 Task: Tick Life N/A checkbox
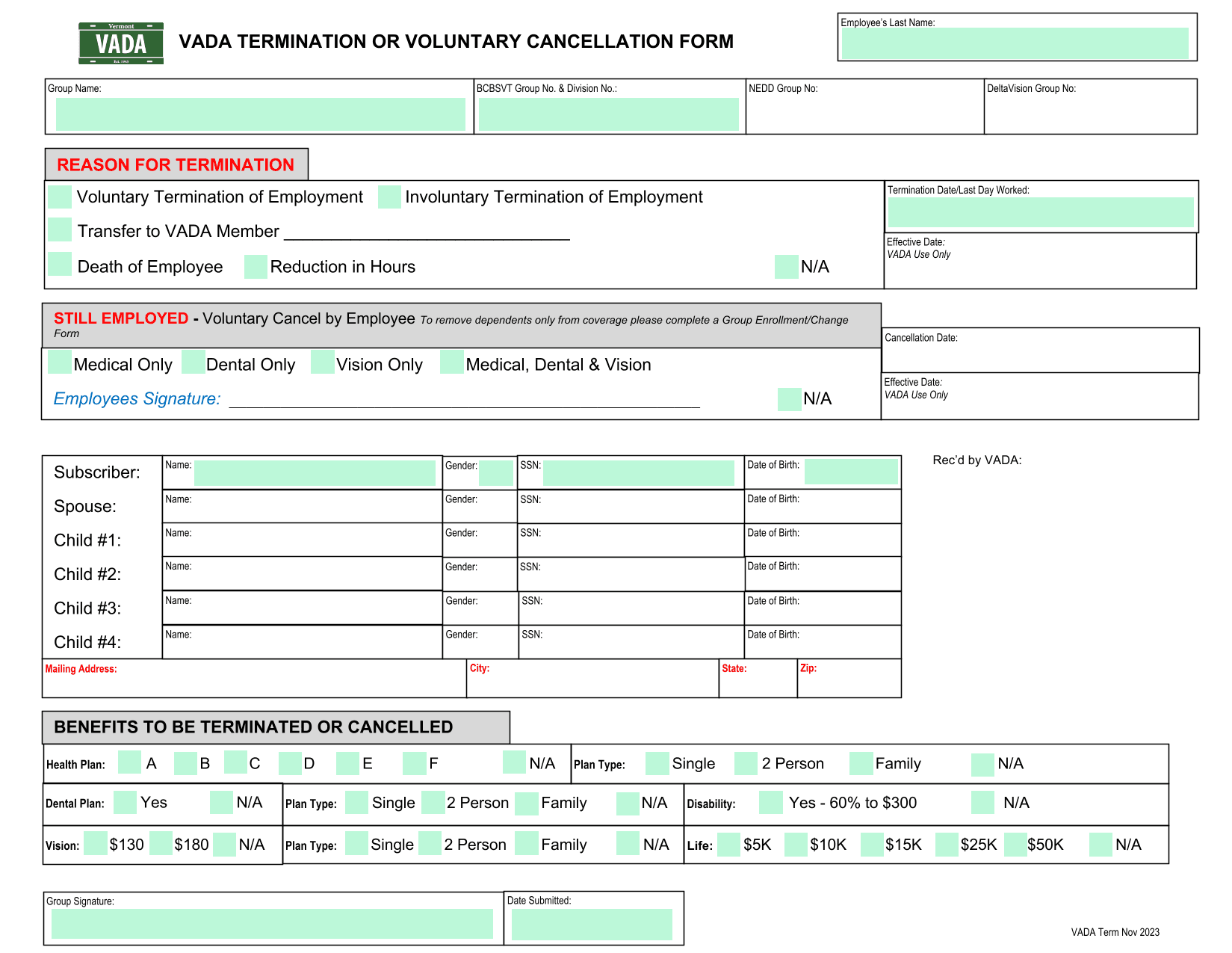click(1101, 845)
